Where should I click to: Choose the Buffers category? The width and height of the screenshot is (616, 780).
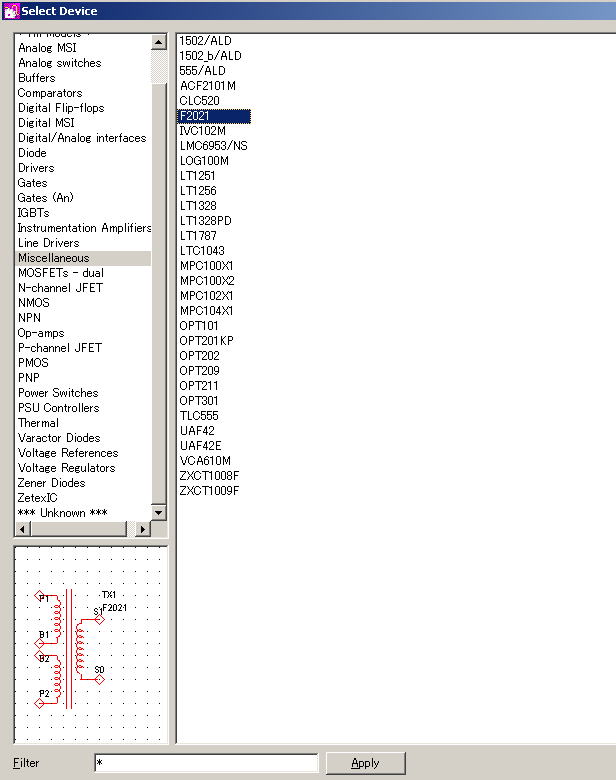coord(37,78)
